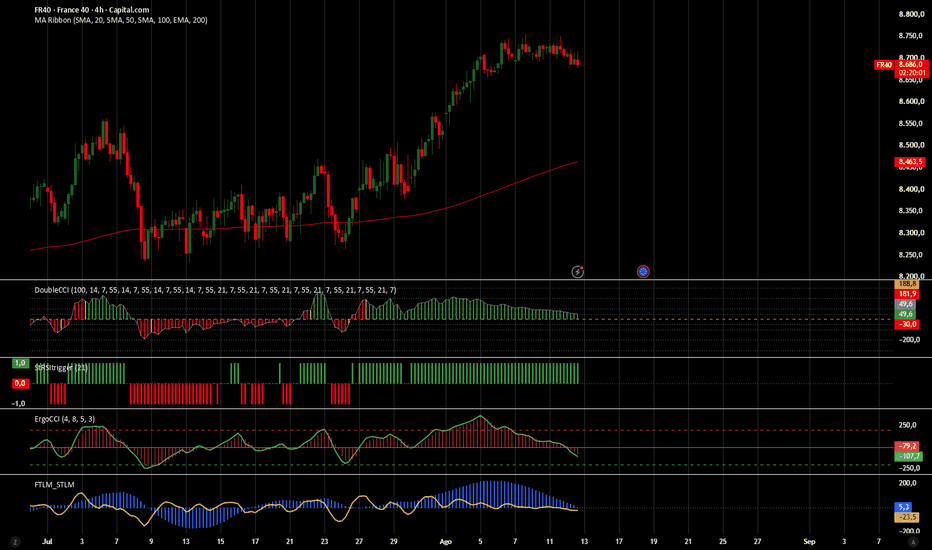Click the 200,0 FTLM_STLM scale label
This screenshot has width=932, height=550.
(908, 483)
